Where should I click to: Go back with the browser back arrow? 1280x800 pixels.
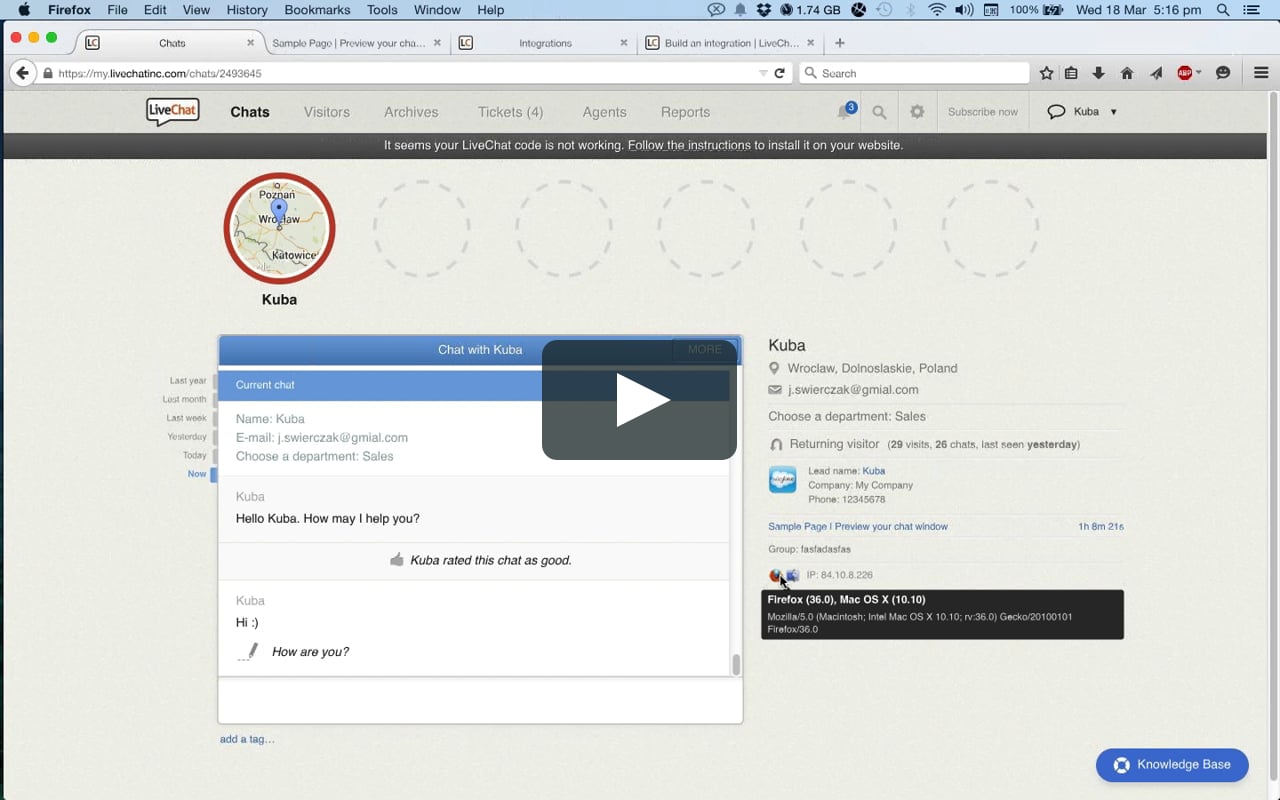[x=22, y=73]
